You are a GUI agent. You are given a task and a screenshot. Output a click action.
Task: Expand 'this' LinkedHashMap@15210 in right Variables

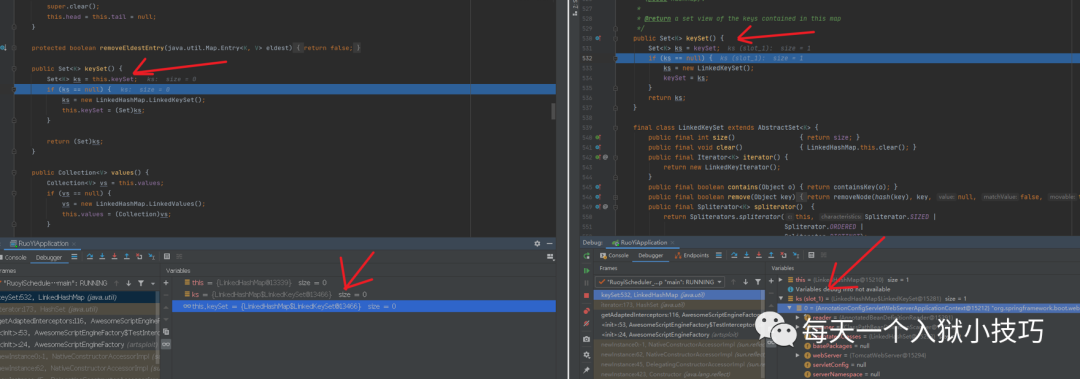pos(780,280)
